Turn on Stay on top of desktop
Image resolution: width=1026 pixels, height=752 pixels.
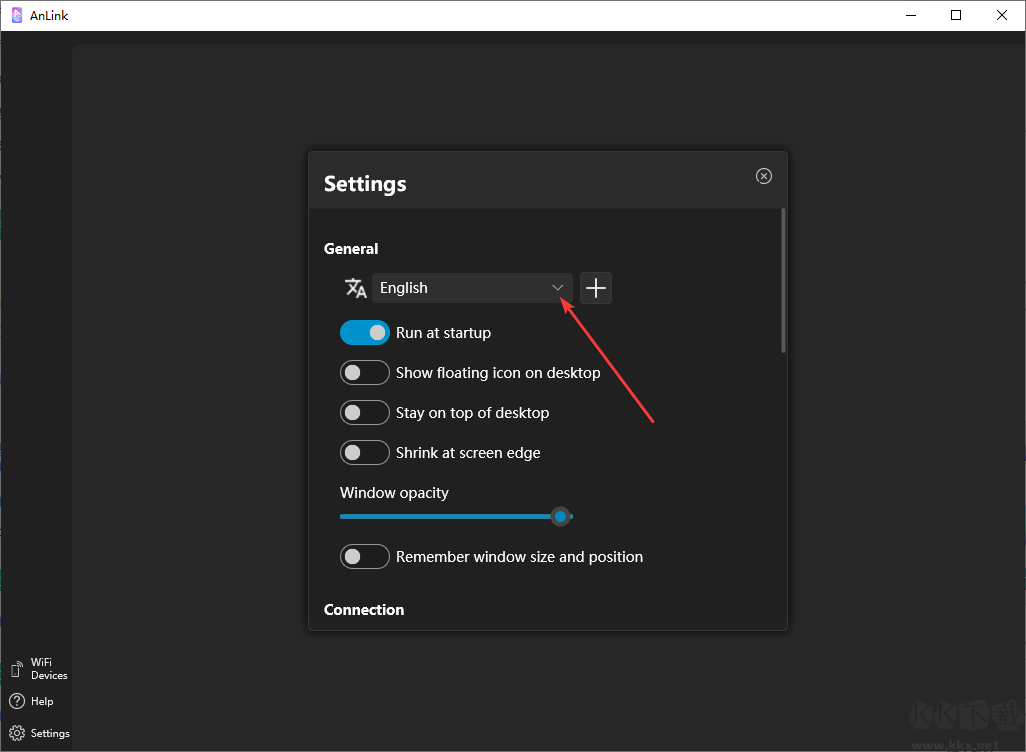pyautogui.click(x=364, y=413)
